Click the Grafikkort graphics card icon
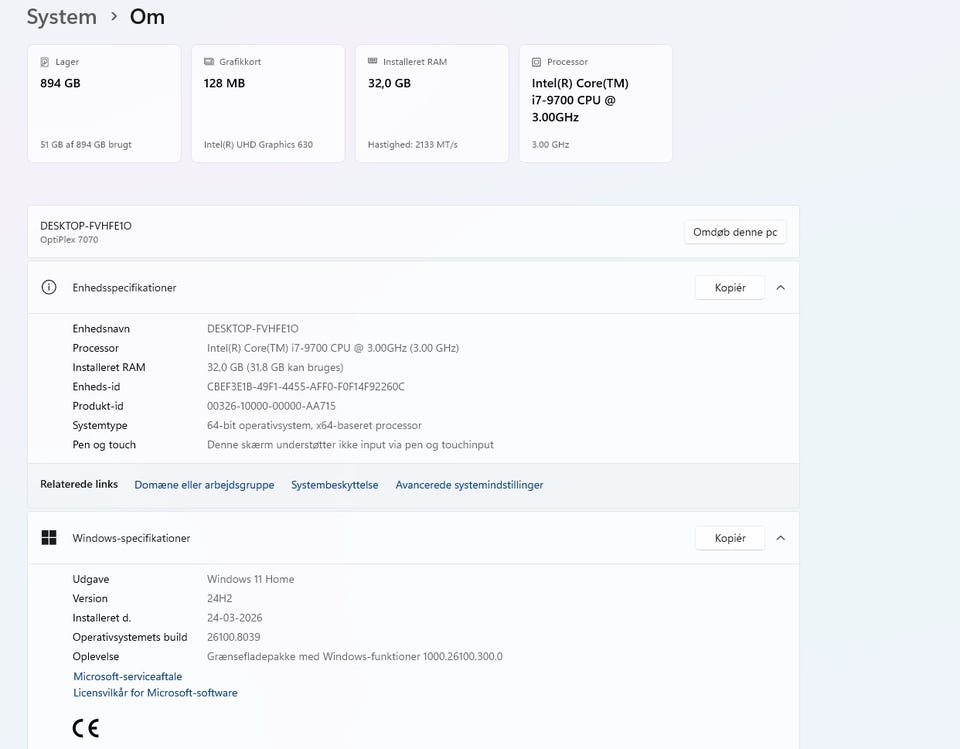The height and width of the screenshot is (749, 960). click(209, 62)
